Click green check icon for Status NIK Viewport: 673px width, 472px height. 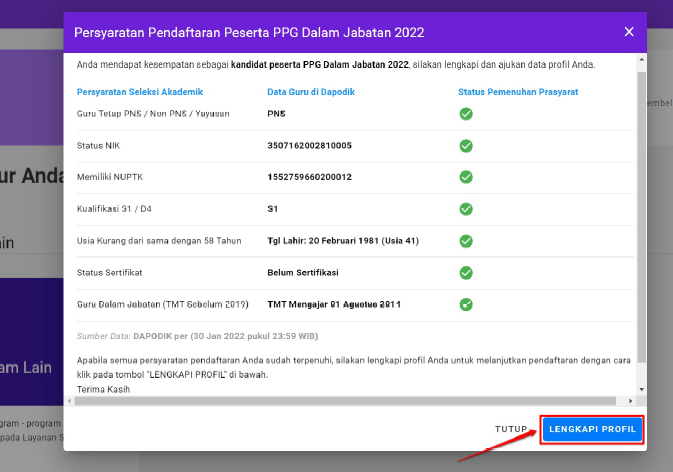[x=466, y=146]
